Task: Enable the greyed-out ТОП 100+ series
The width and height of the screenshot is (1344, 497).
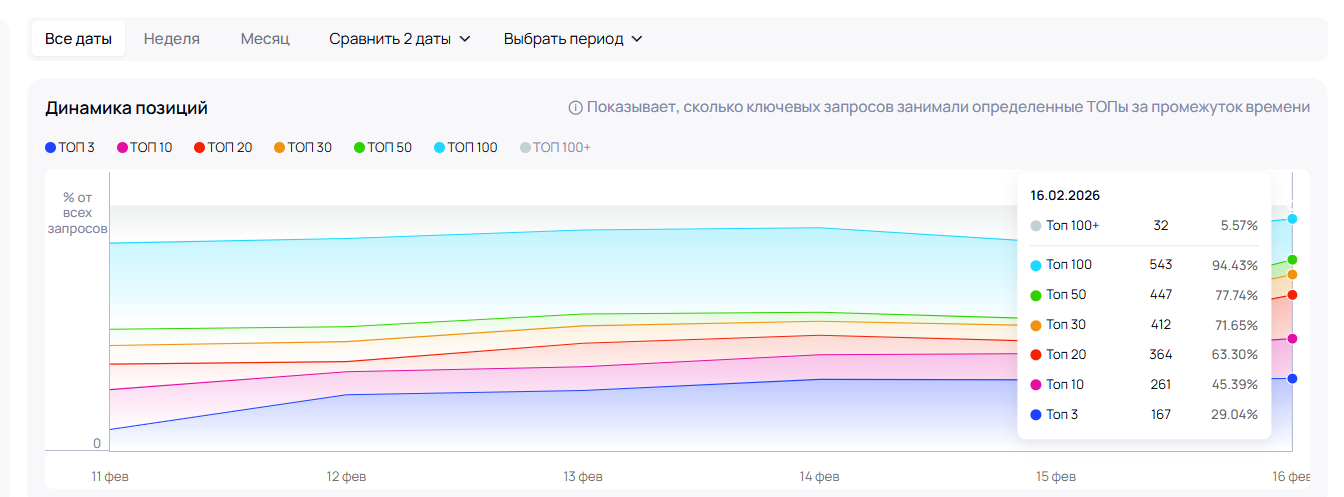Action: click(x=556, y=148)
